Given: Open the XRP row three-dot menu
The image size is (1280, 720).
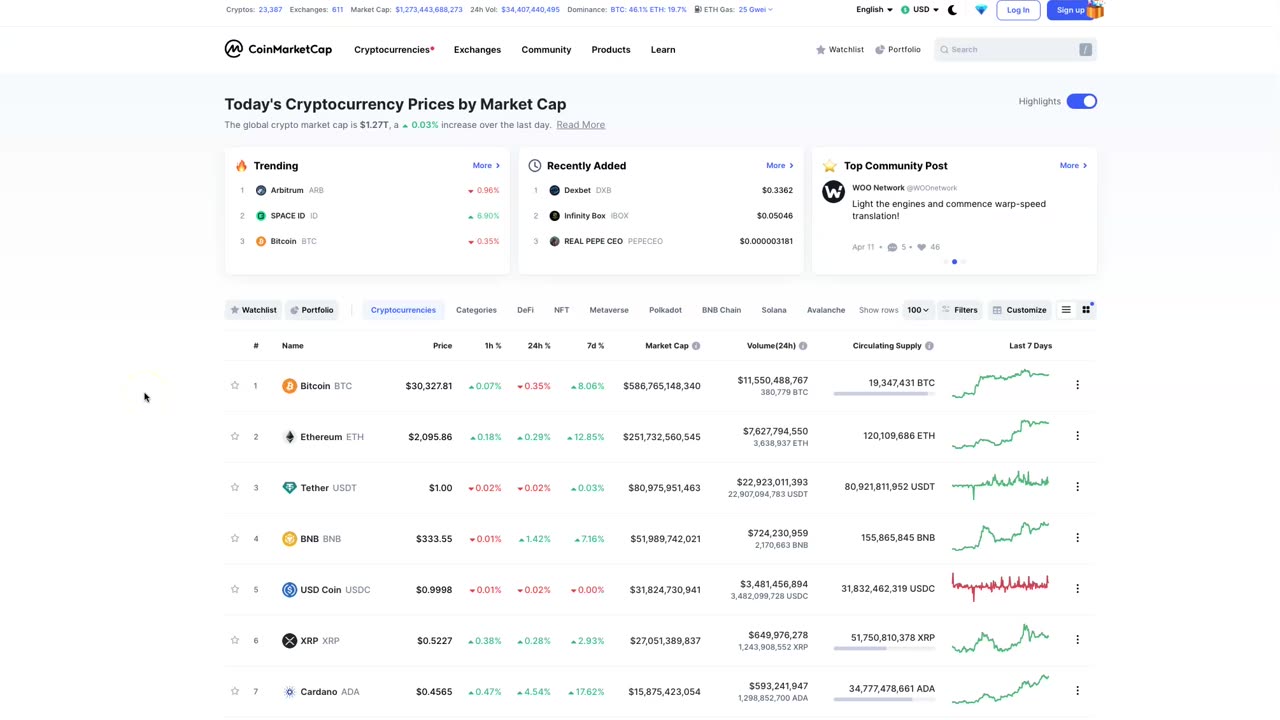Looking at the screenshot, I should point(1077,640).
